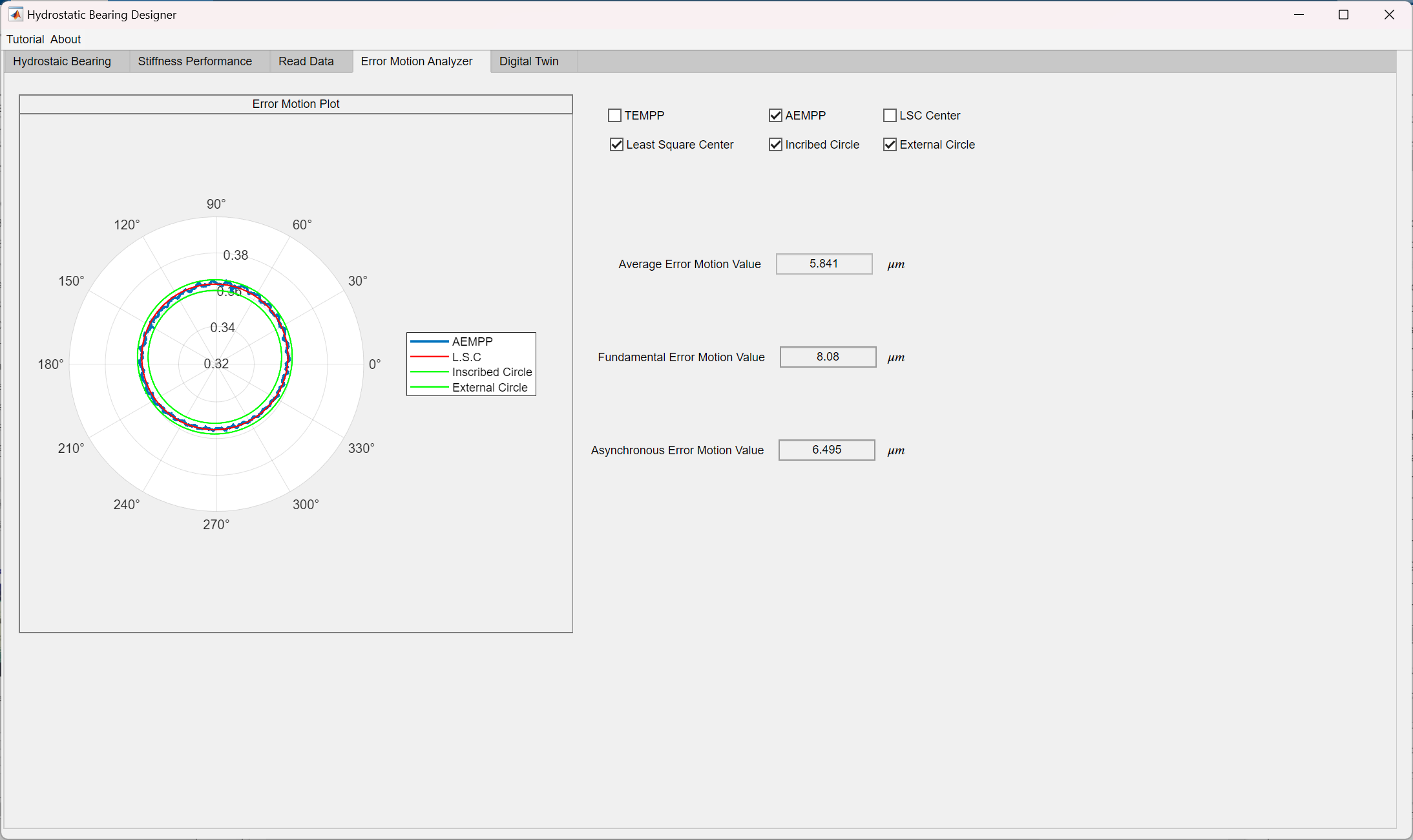Image resolution: width=1413 pixels, height=840 pixels.
Task: Click the Average Error Motion Value field
Action: 824,264
